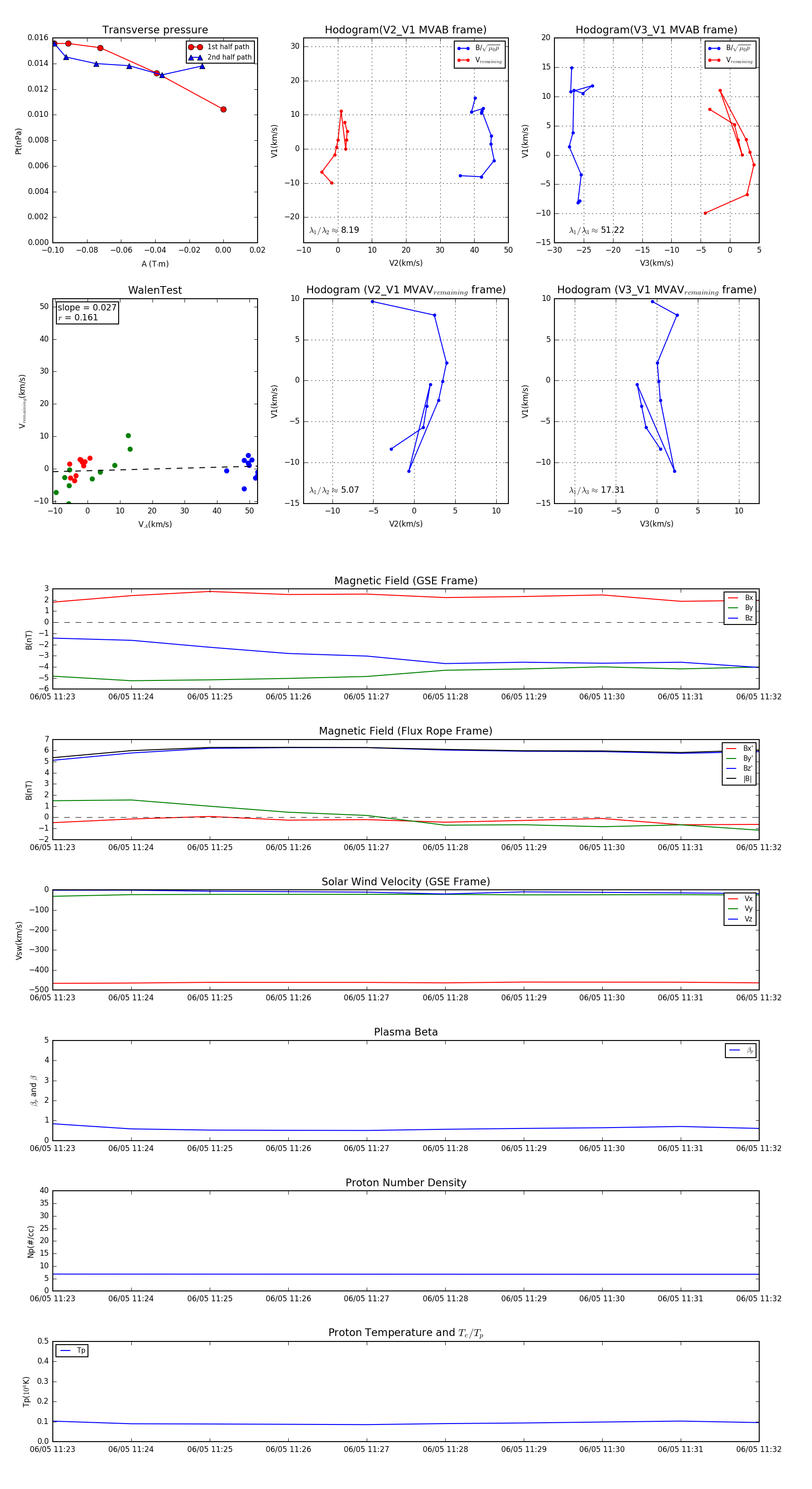Click the 'Pt(nPa)' y-axis label
The width and height of the screenshot is (812, 1489).
click(x=18, y=141)
